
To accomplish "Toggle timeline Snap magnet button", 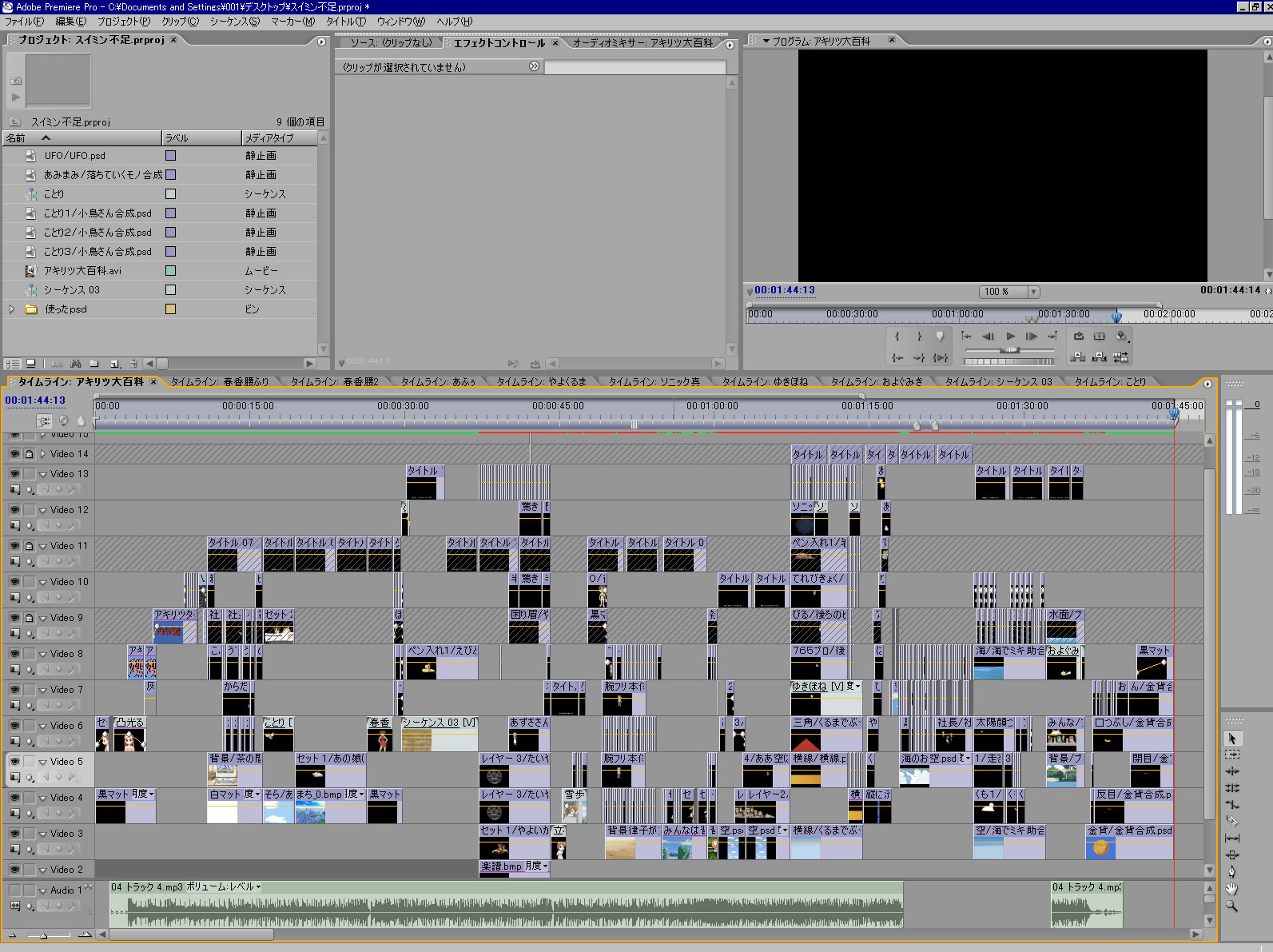I will [45, 420].
